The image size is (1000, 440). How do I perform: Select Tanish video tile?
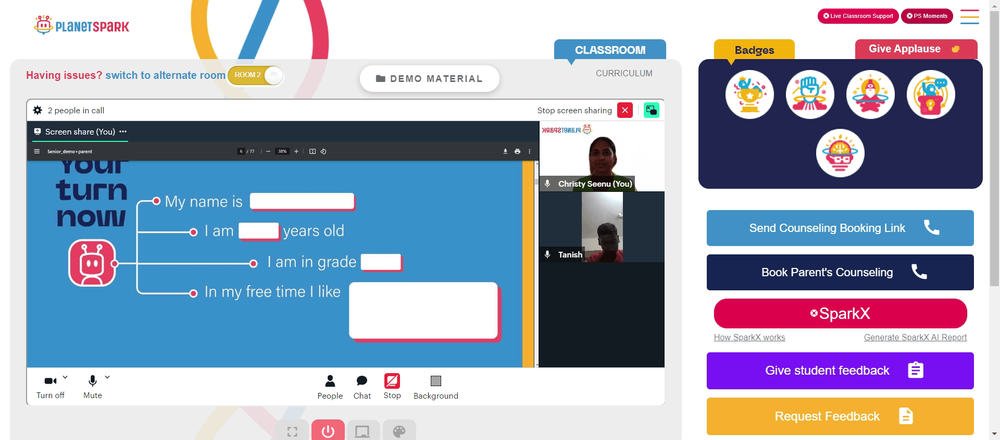tap(601, 227)
